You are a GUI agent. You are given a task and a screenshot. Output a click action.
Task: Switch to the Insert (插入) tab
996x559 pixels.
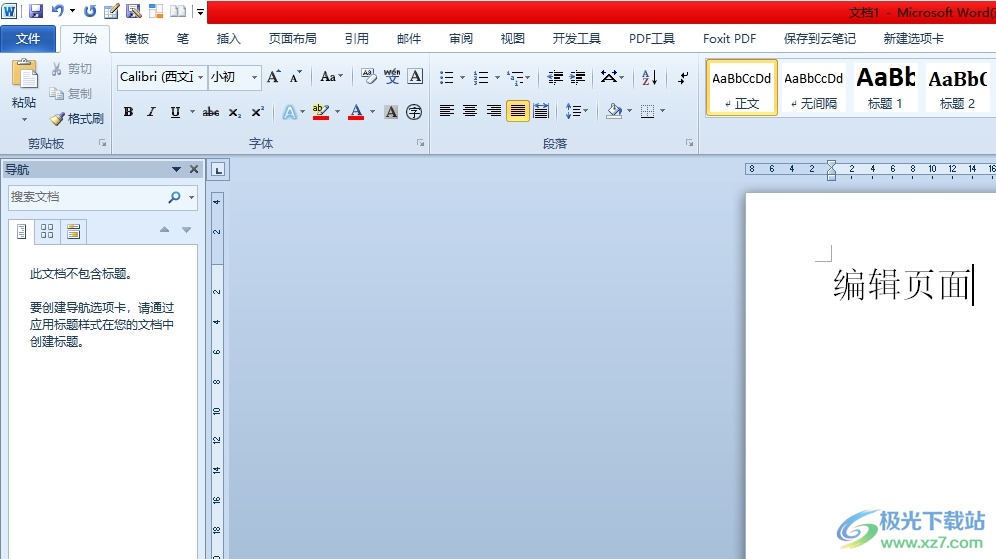[x=228, y=39]
